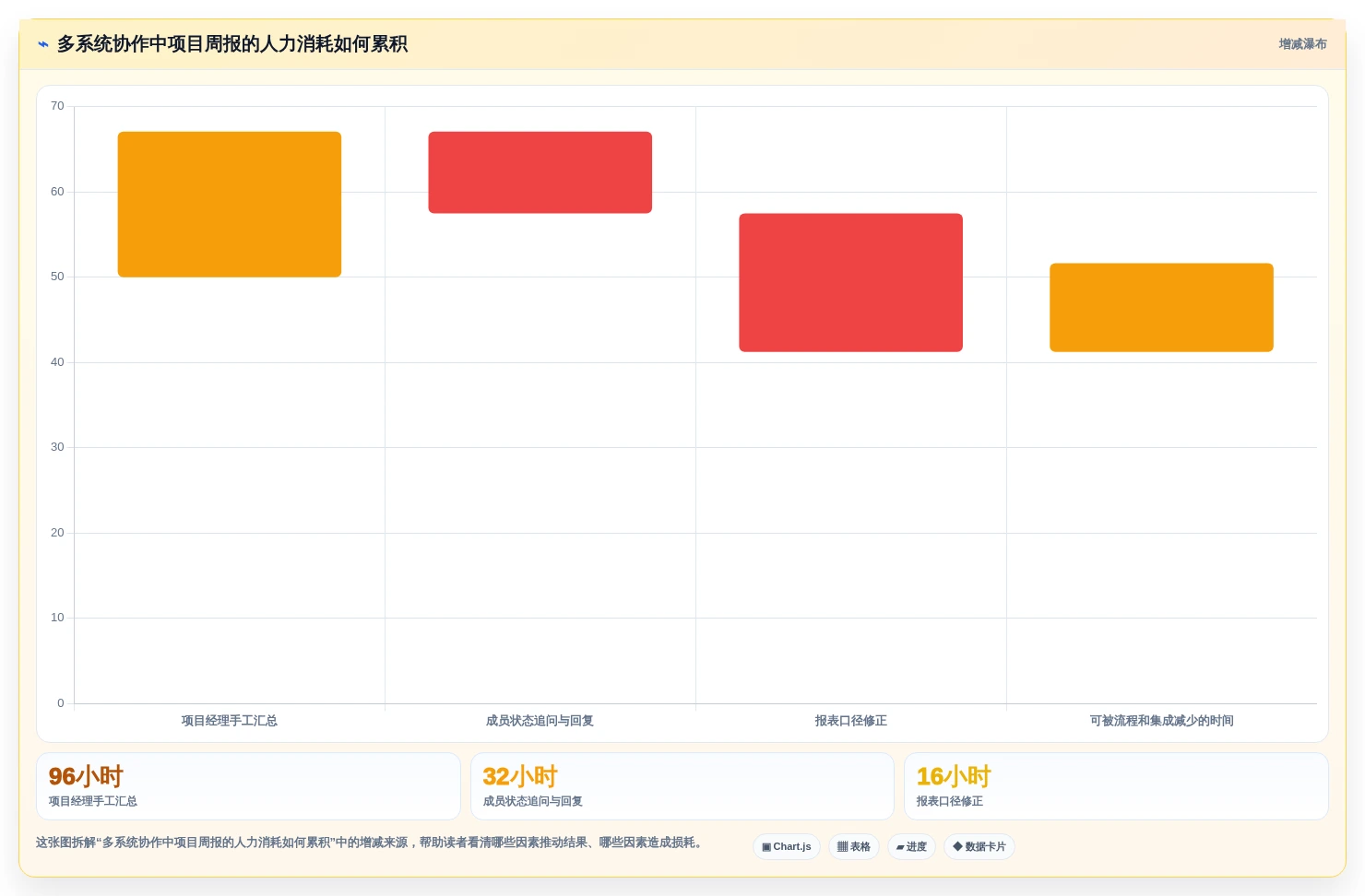This screenshot has height=896, width=1365.
Task: Click the red bar for 成员状态追问与回复
Action: 540,172
